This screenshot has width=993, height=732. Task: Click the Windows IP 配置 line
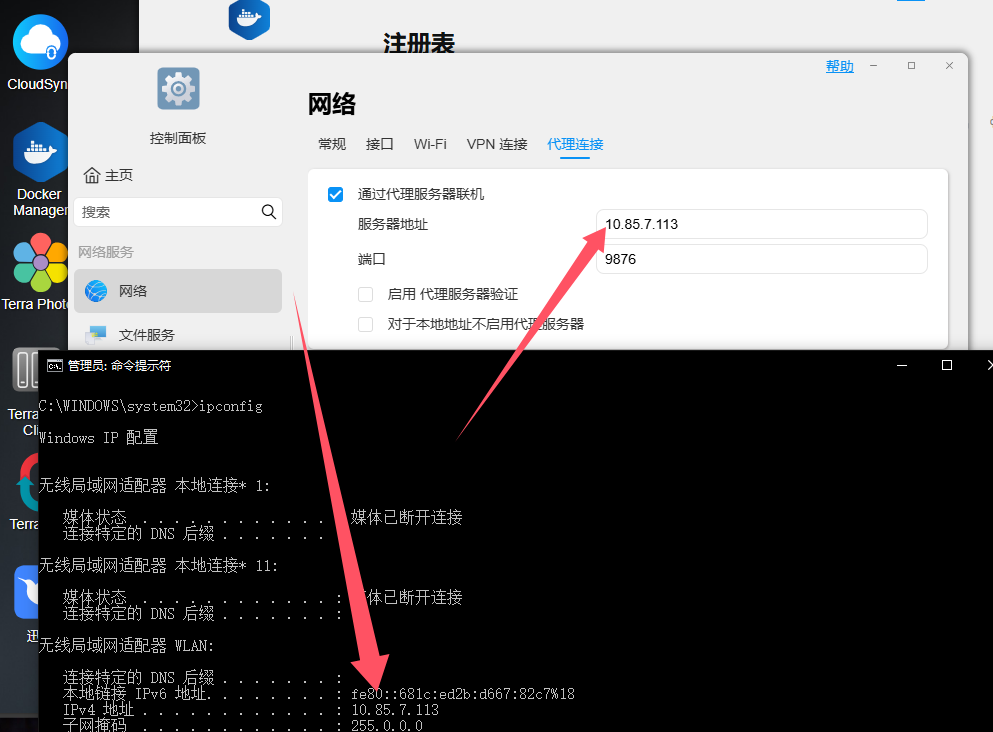coord(98,438)
